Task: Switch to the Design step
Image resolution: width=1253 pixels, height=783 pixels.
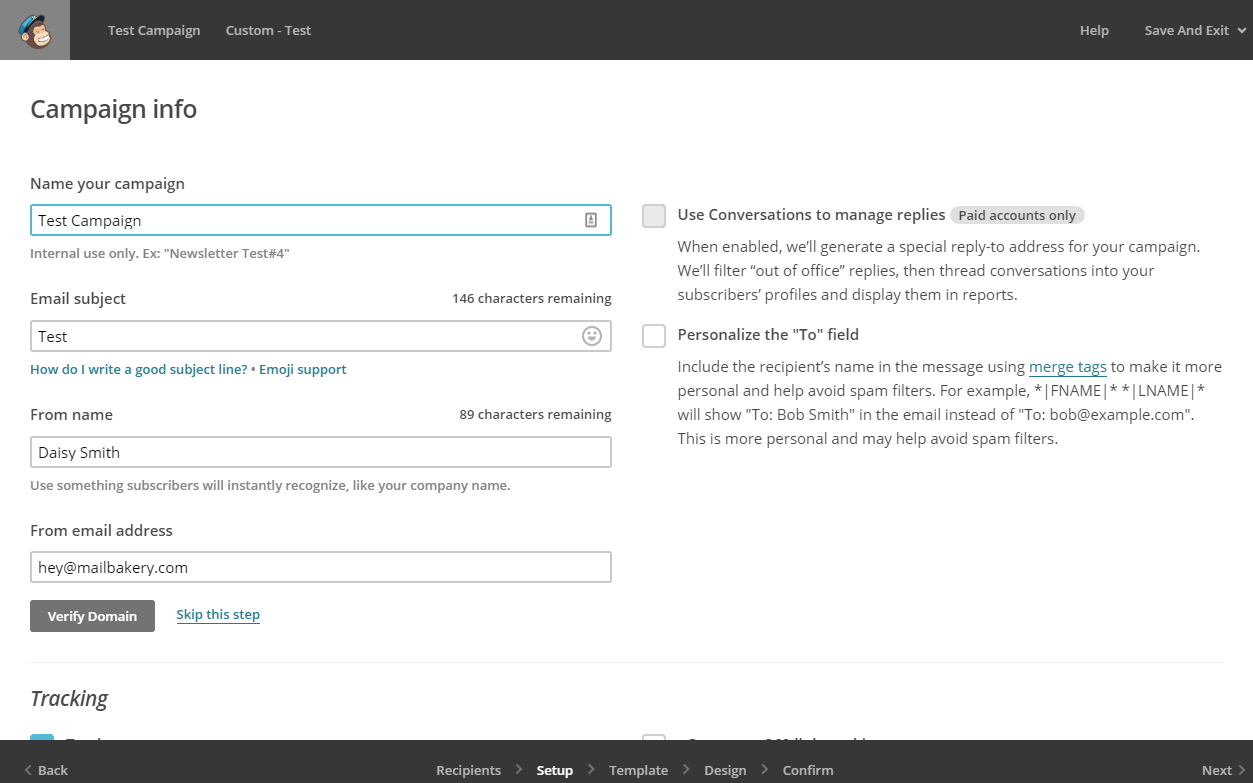Action: click(x=725, y=770)
